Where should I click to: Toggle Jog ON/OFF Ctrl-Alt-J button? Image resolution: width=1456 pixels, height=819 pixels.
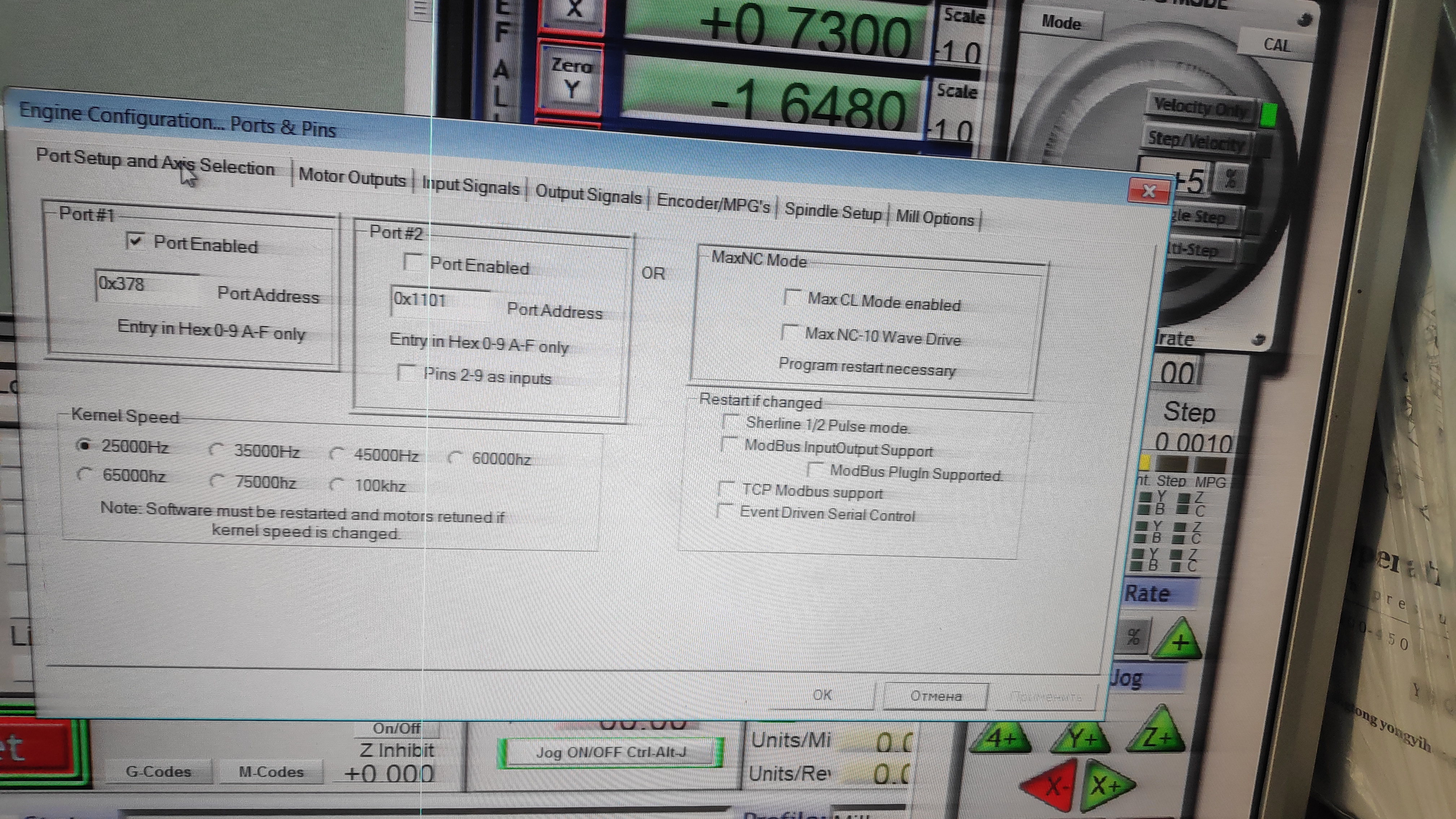pyautogui.click(x=610, y=752)
